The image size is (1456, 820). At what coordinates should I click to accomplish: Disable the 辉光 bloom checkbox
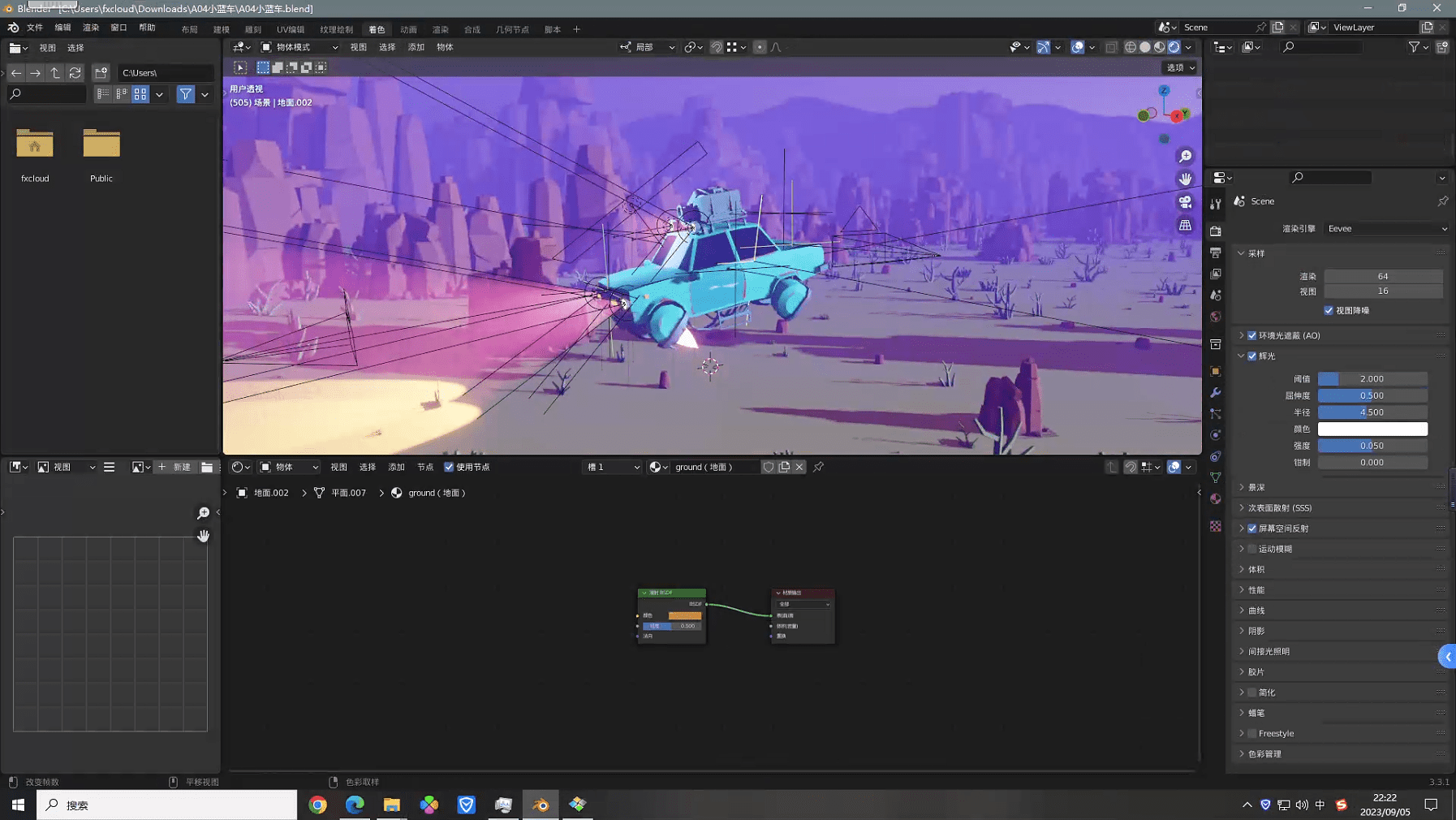1252,356
